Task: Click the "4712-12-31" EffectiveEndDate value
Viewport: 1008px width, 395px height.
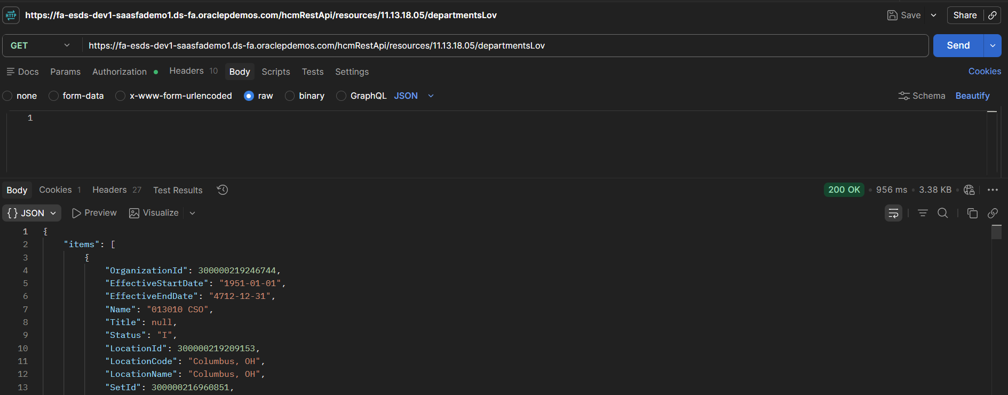Action: [x=240, y=297]
